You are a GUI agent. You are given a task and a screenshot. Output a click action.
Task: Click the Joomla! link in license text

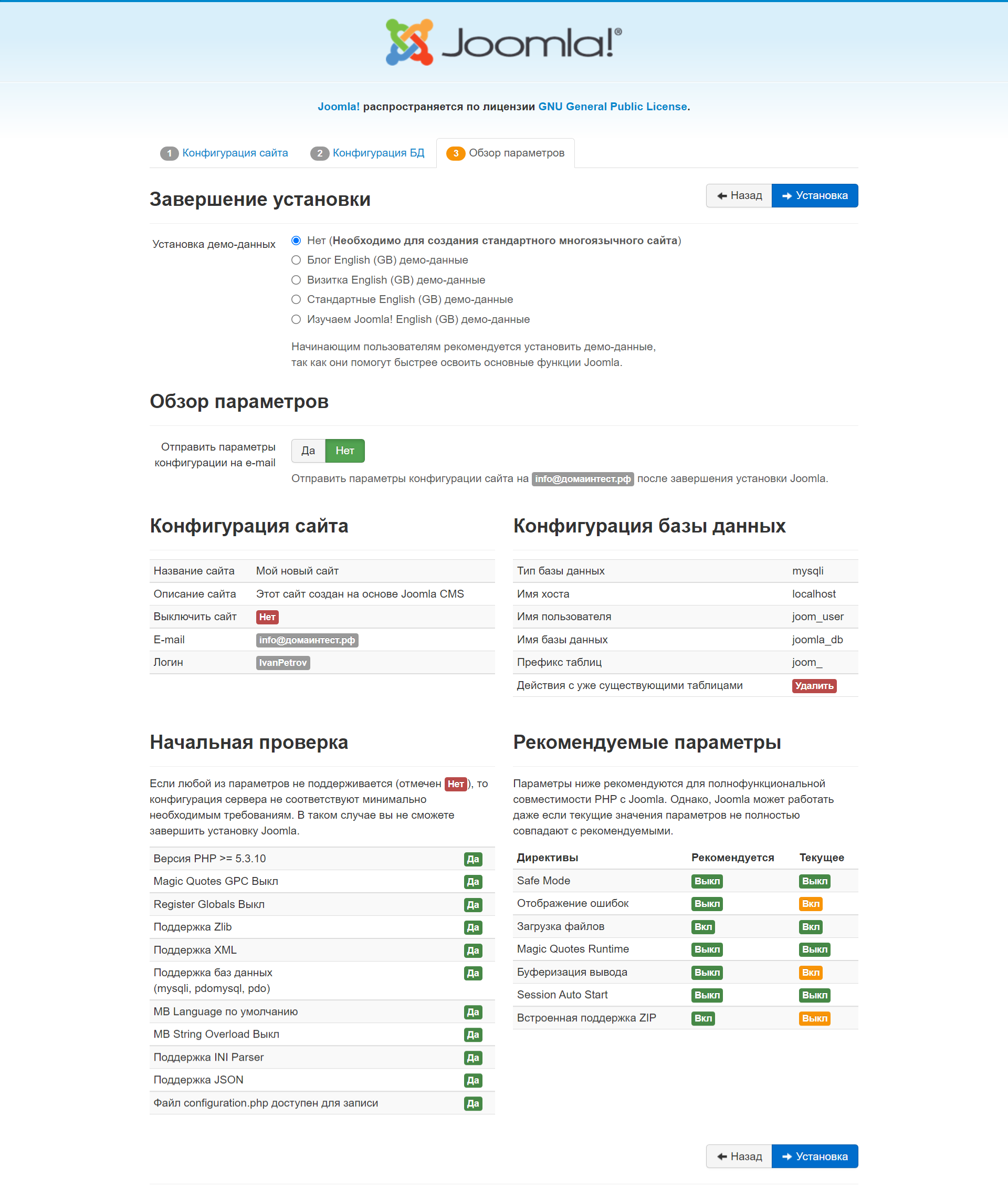339,107
